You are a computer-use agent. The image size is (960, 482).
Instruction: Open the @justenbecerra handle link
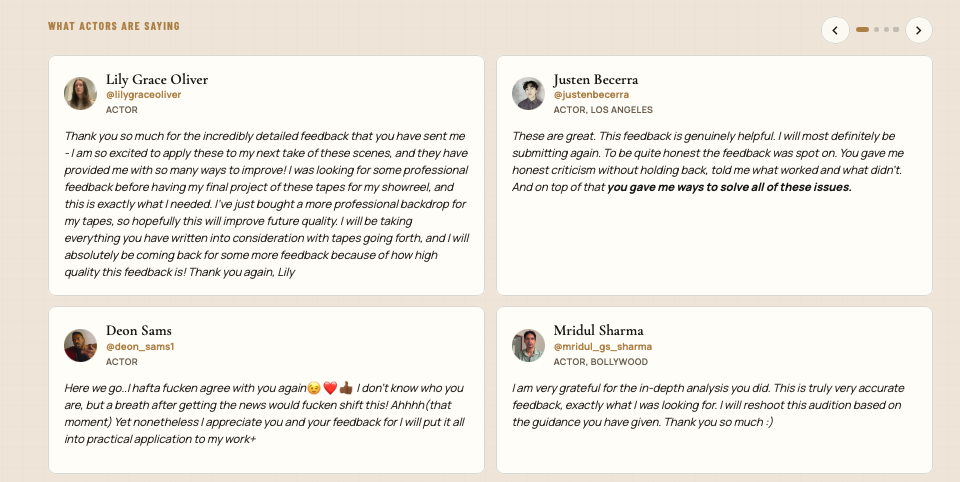(x=591, y=95)
